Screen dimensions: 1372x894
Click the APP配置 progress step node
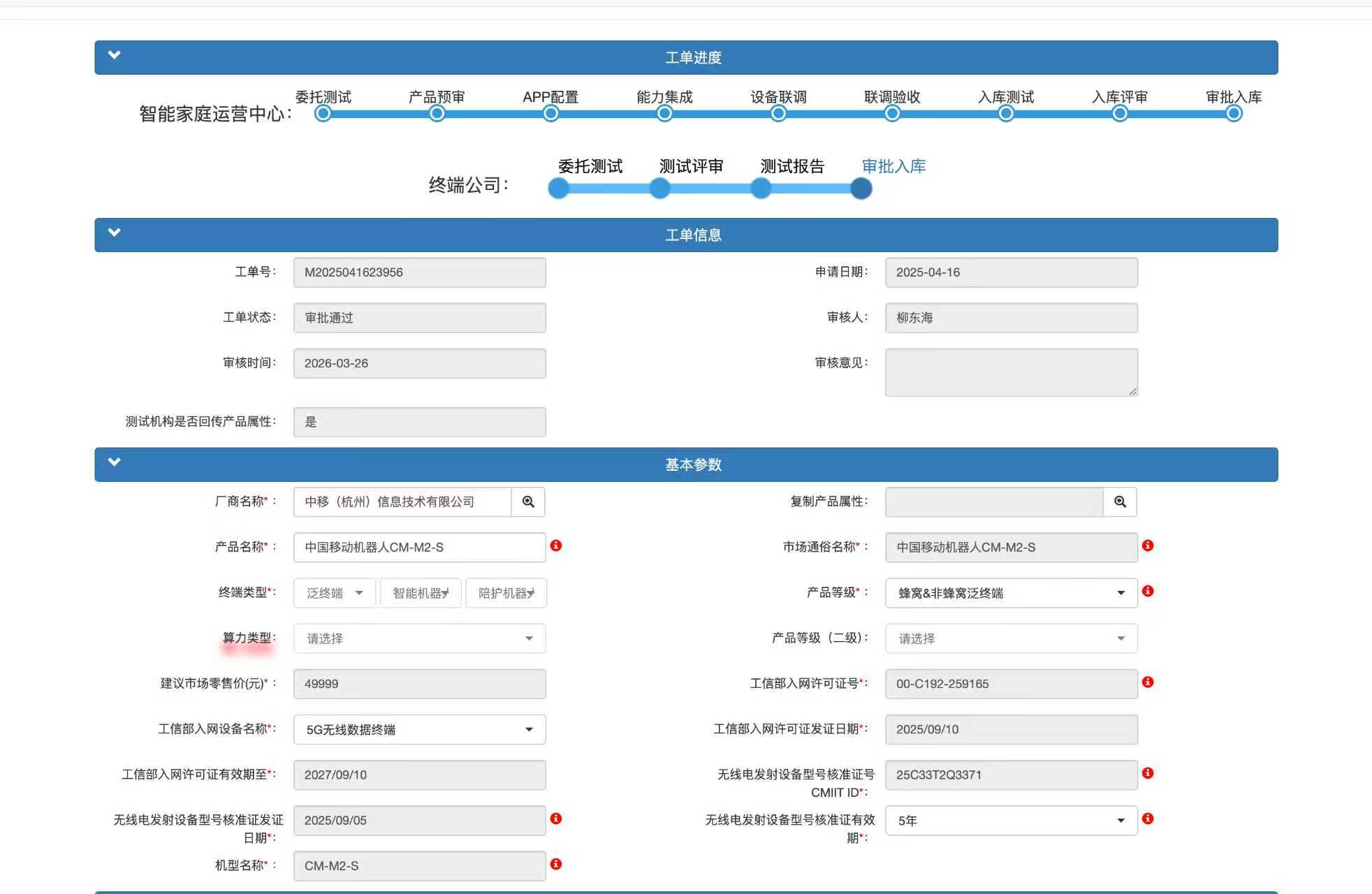550,113
